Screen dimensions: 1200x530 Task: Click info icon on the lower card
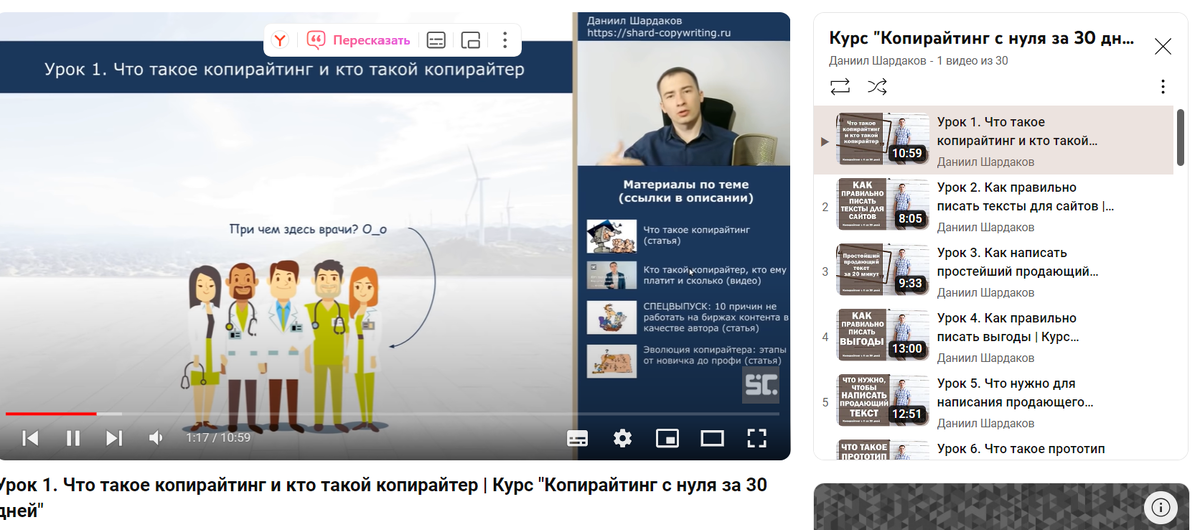pyautogui.click(x=1160, y=506)
